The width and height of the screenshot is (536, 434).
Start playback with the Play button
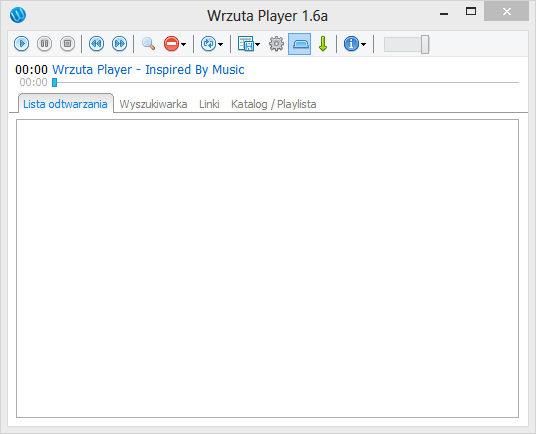click(22, 44)
